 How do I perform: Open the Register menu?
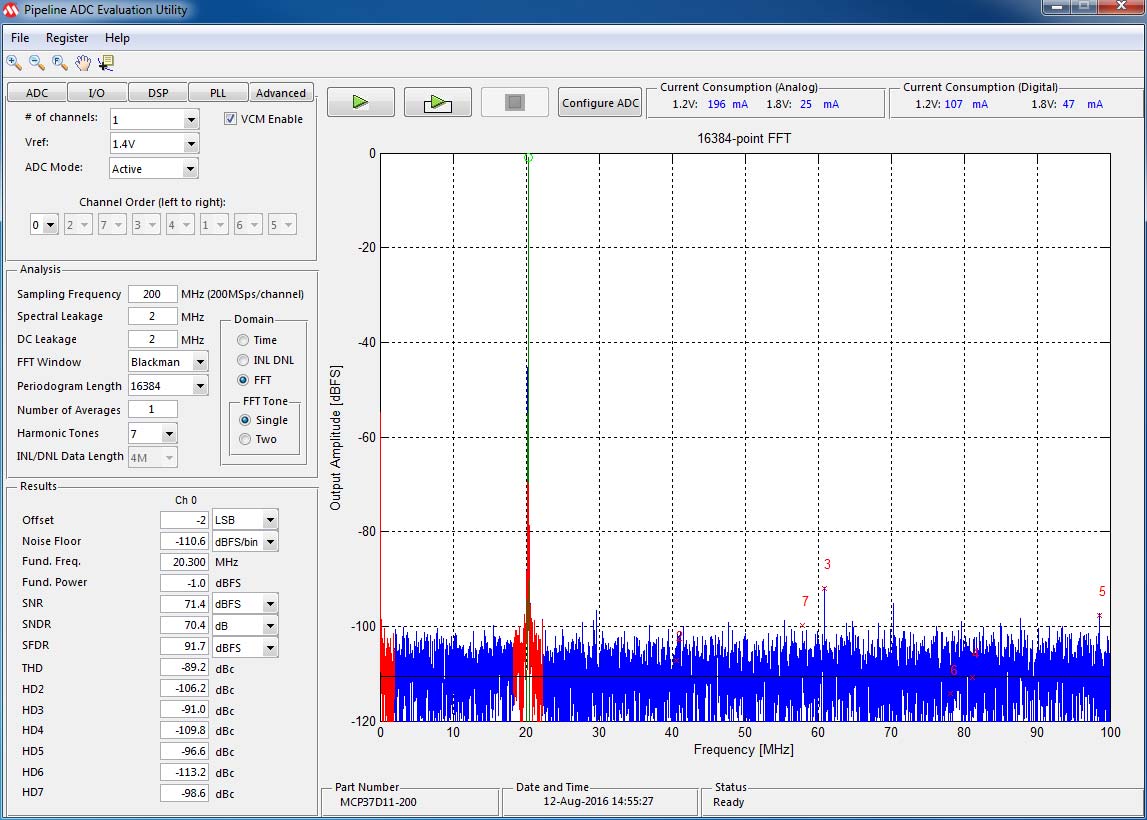point(67,38)
